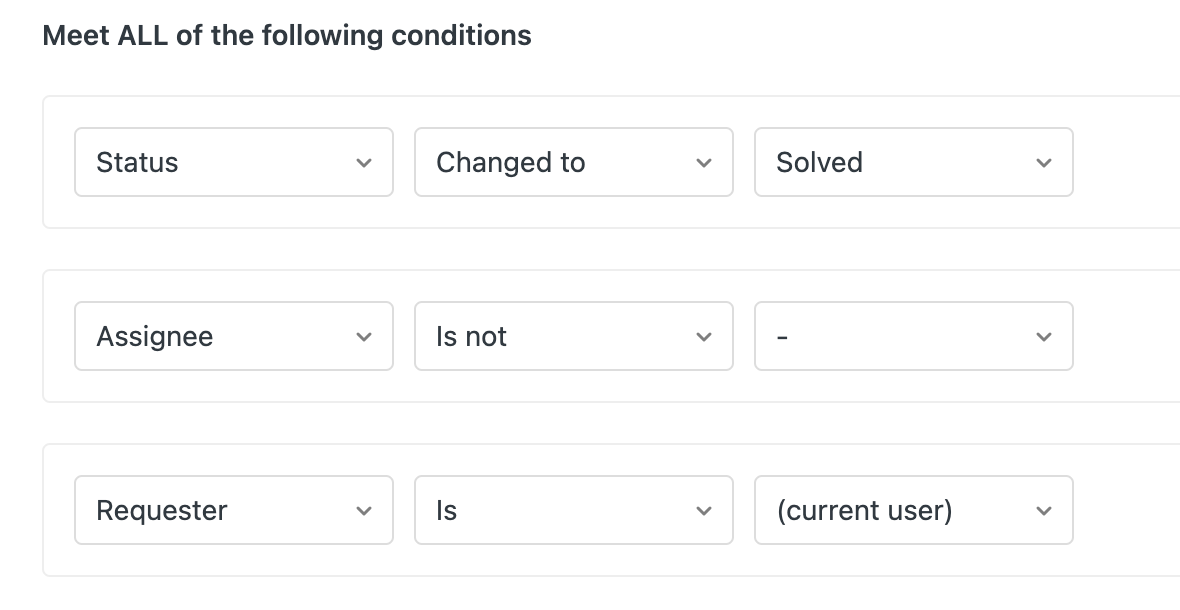
Task: Open the Assignee field dropdown
Action: [x=233, y=336]
